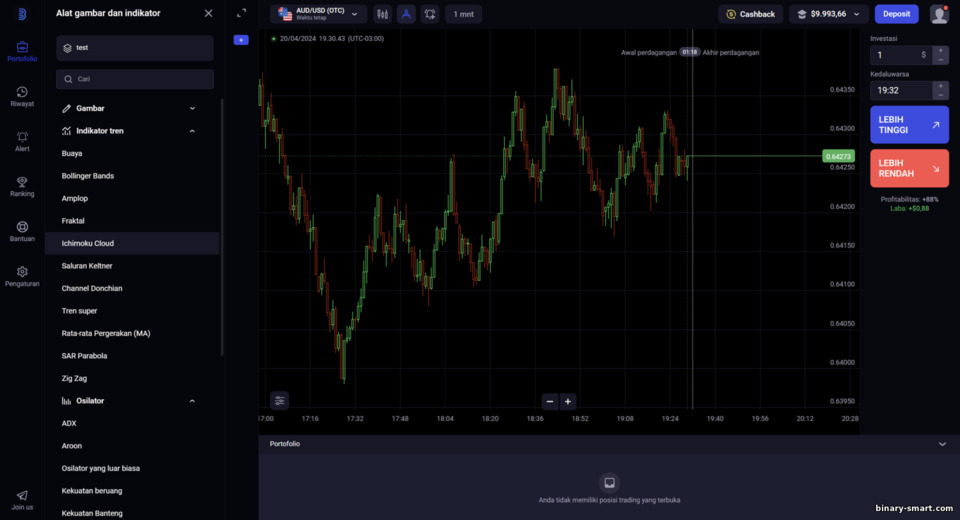Open the Ranking trophy icon
The width and height of the screenshot is (960, 520).
[x=22, y=186]
